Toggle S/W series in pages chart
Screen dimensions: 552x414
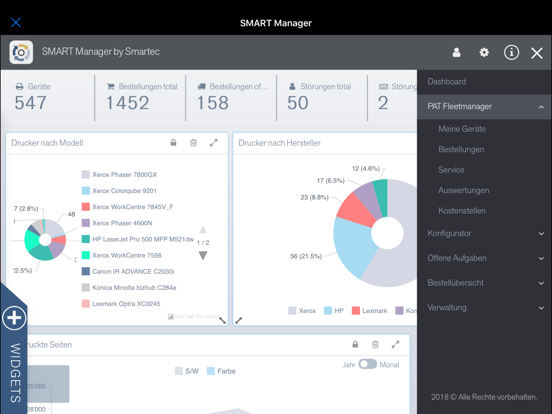[x=187, y=371]
